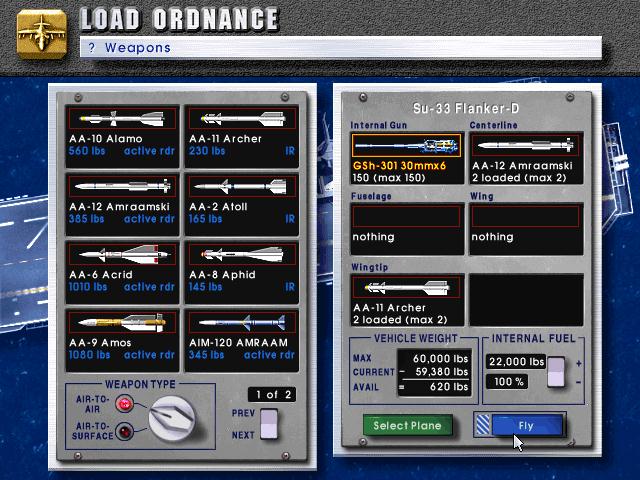Click the striped indicator beside Fly
The width and height of the screenshot is (640, 480).
483,425
